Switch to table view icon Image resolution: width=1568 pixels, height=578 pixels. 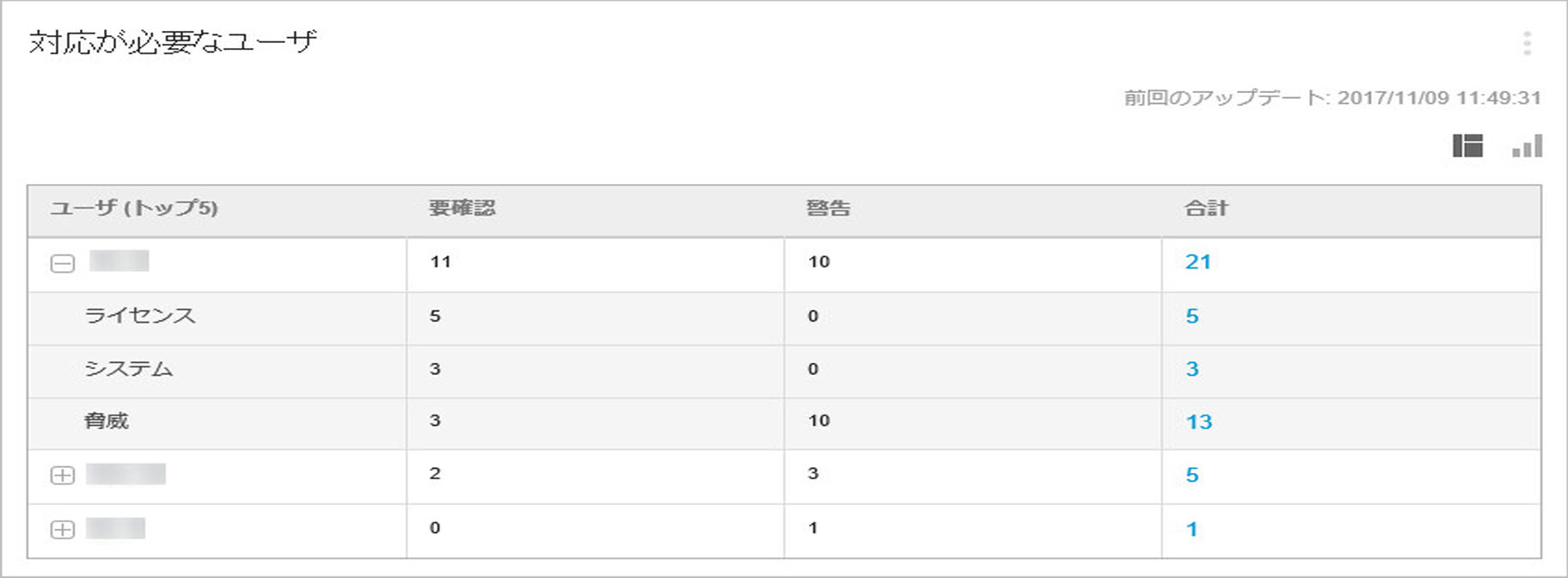pos(1467,146)
